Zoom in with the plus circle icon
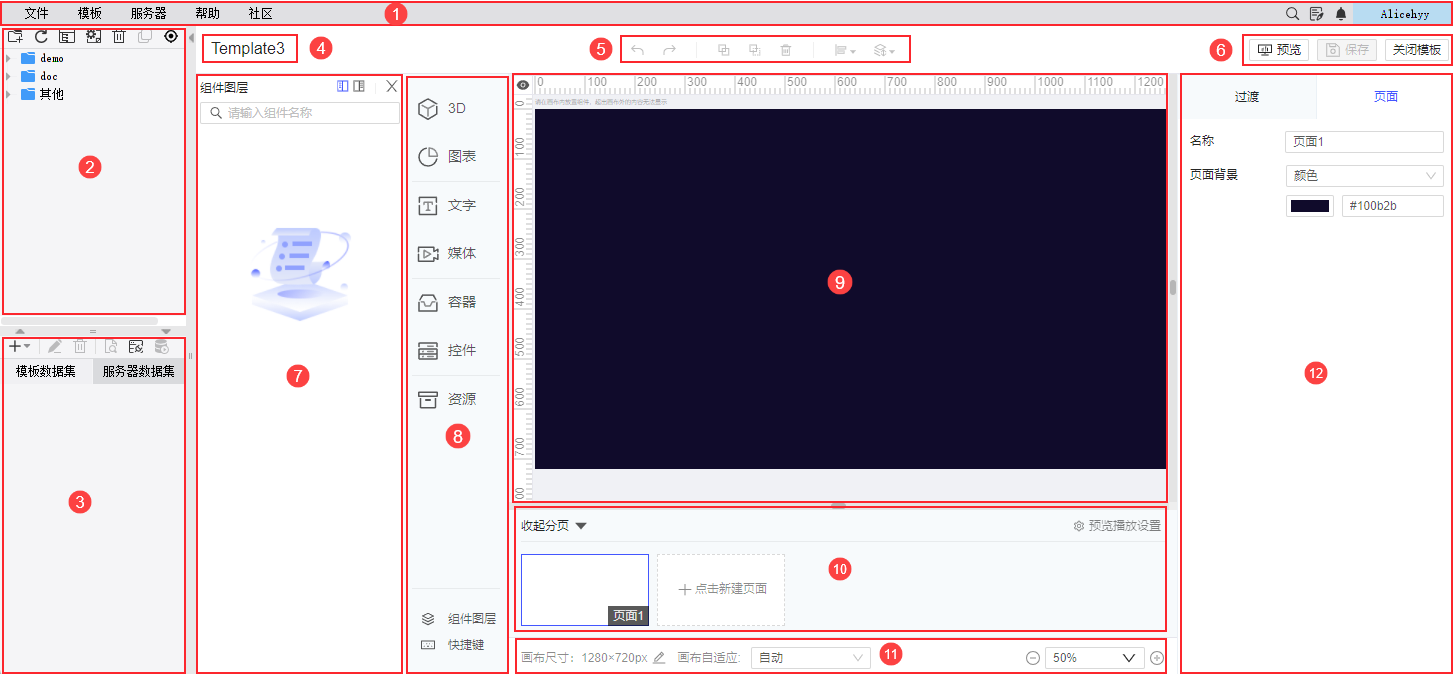The height and width of the screenshot is (674, 1453). 1157,658
